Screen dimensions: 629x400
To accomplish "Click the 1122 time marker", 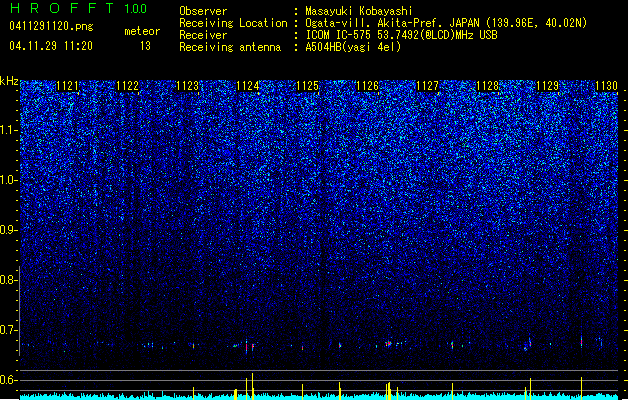I will click(128, 86).
